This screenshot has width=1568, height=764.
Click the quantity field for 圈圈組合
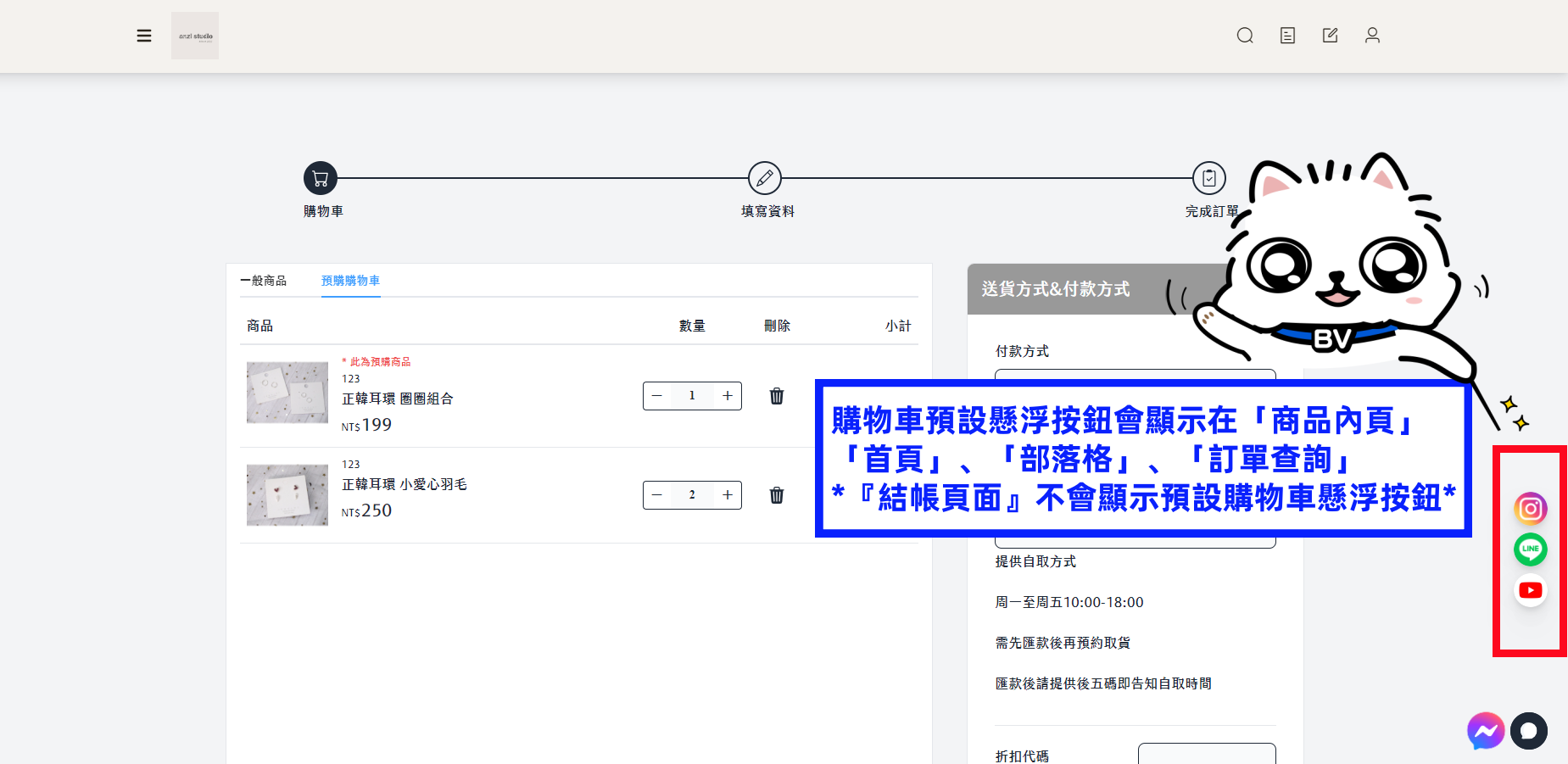click(692, 396)
